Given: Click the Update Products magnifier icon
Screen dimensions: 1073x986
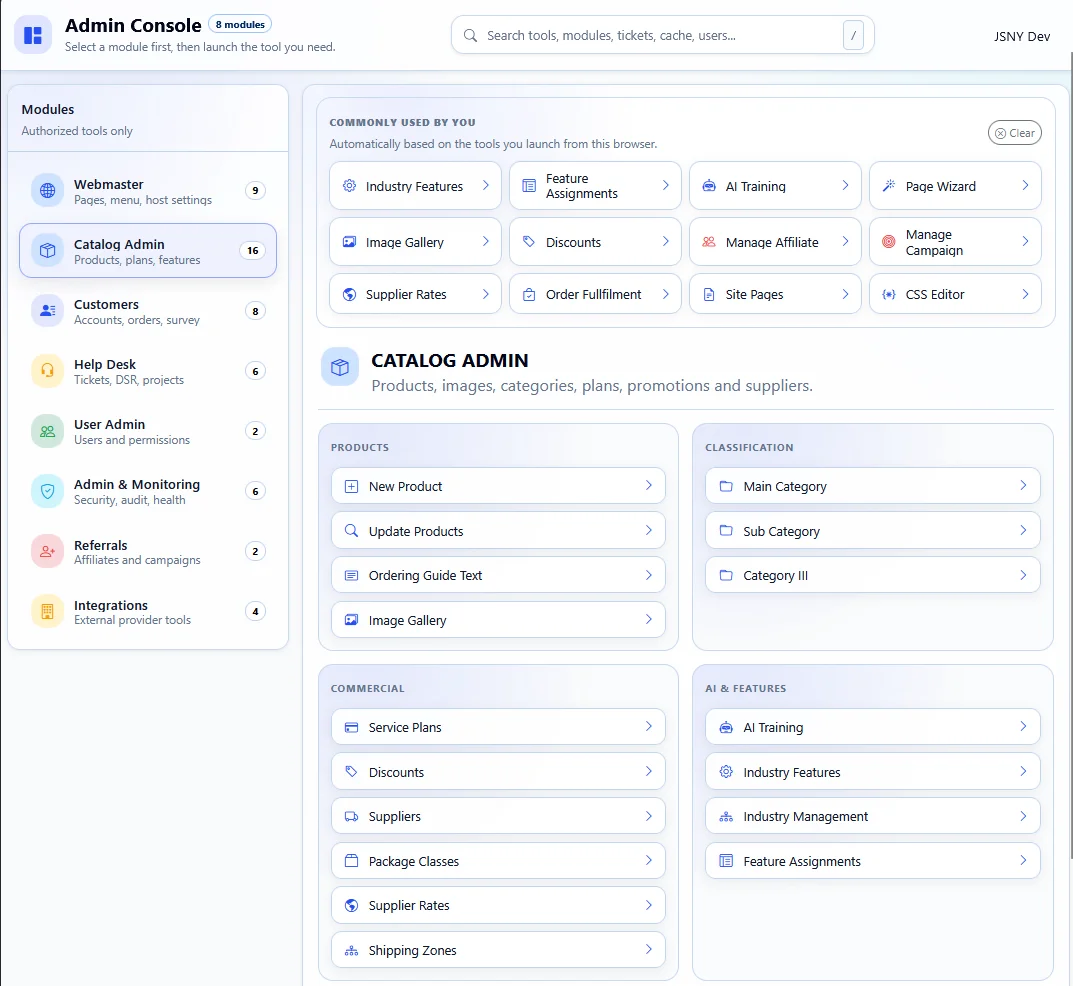Looking at the screenshot, I should [351, 531].
